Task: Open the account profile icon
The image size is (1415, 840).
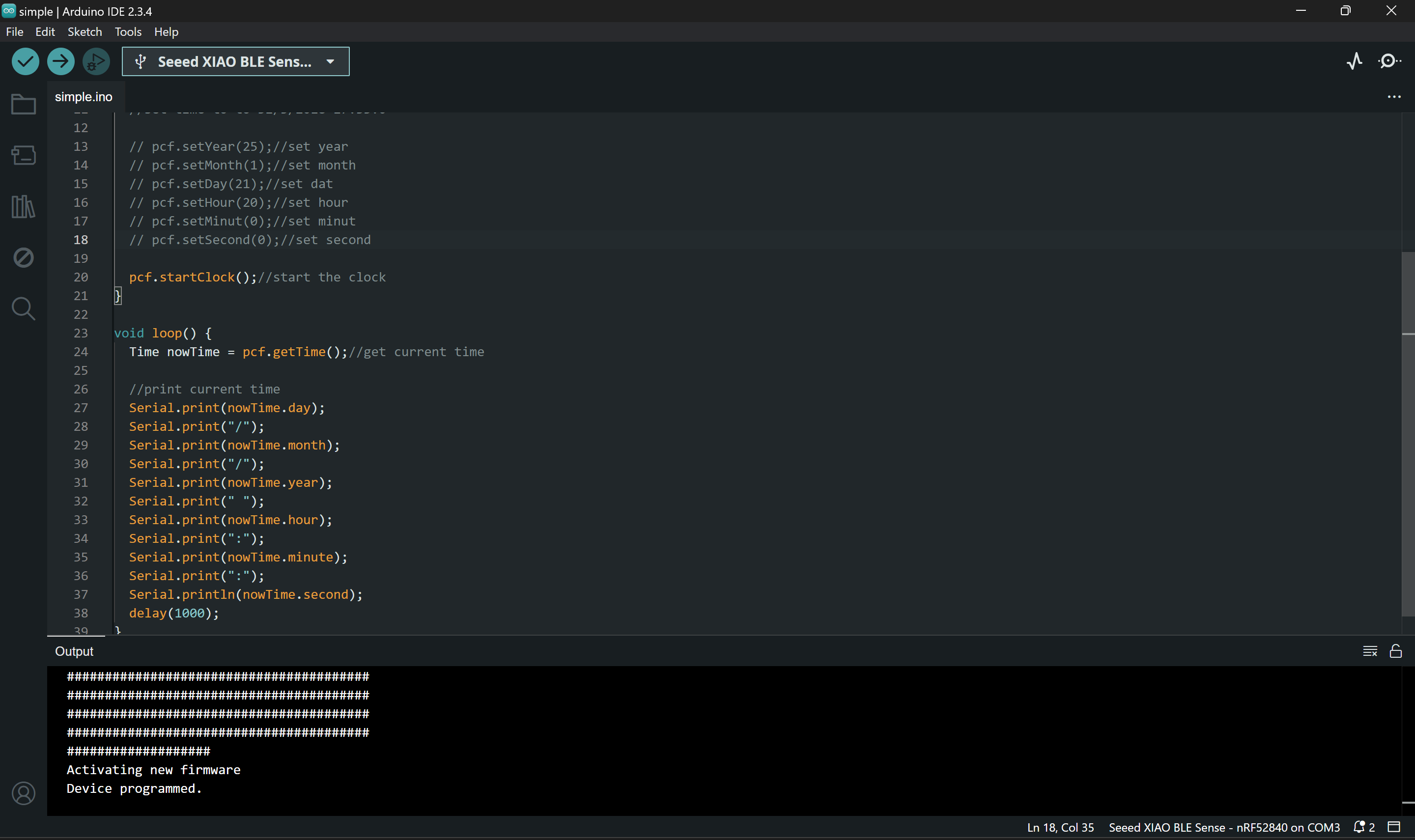Action: (23, 794)
